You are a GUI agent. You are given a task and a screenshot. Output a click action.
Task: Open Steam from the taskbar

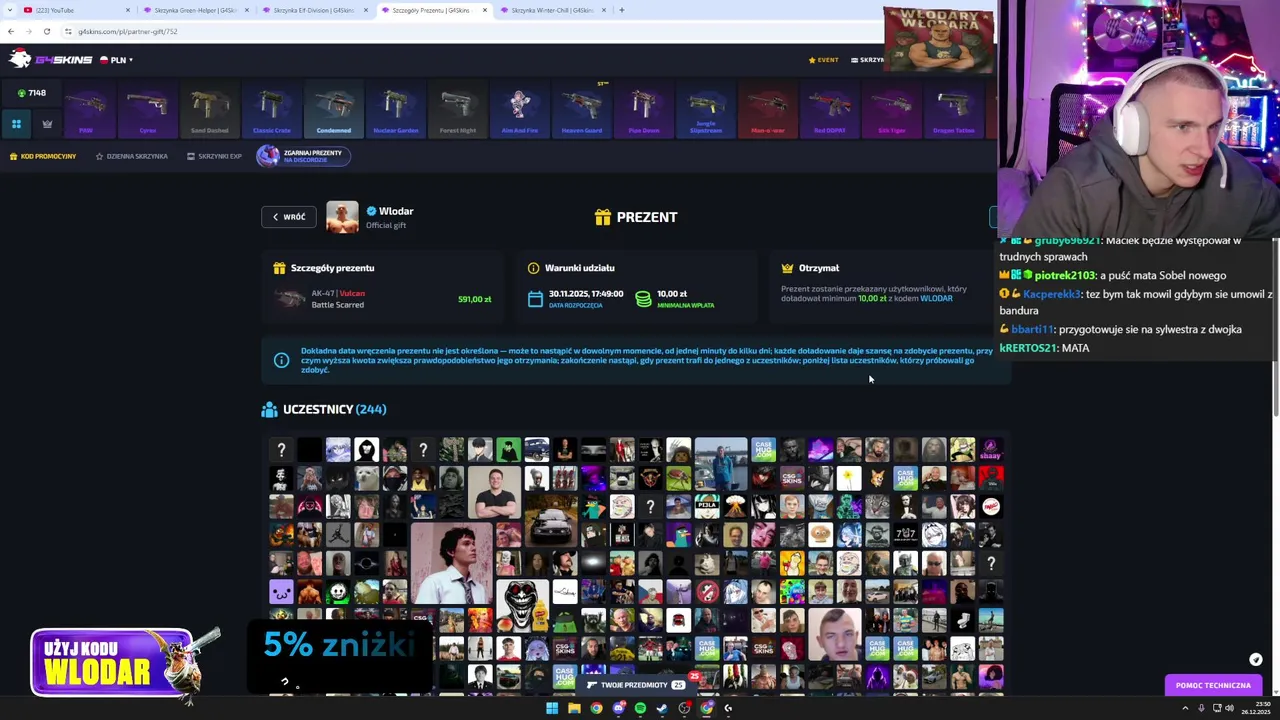pos(662,708)
